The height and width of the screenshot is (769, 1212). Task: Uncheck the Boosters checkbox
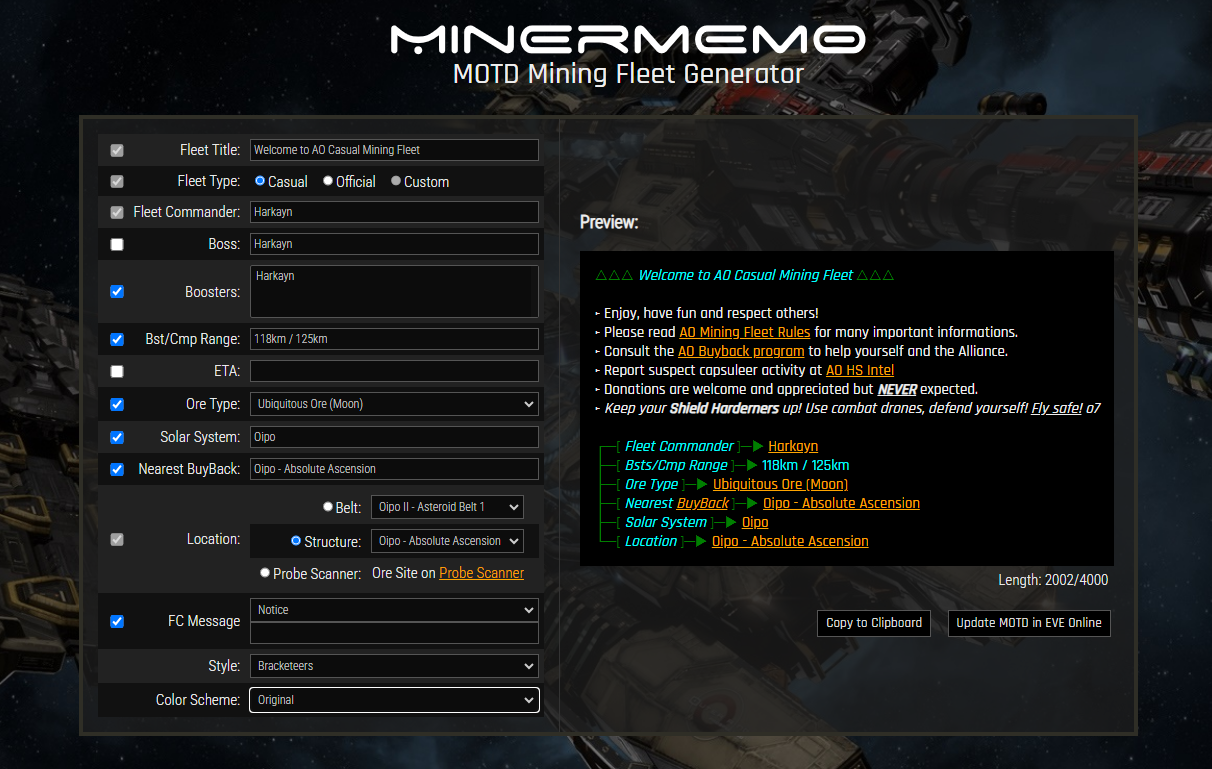117,292
